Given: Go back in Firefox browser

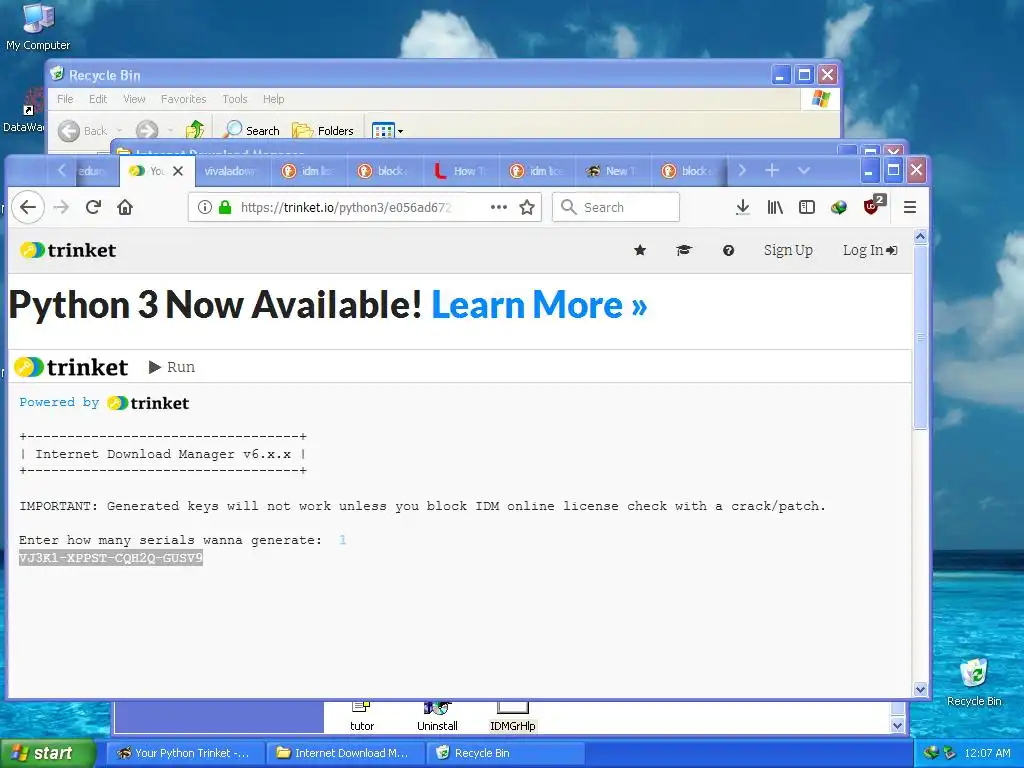Looking at the screenshot, I should click(28, 207).
